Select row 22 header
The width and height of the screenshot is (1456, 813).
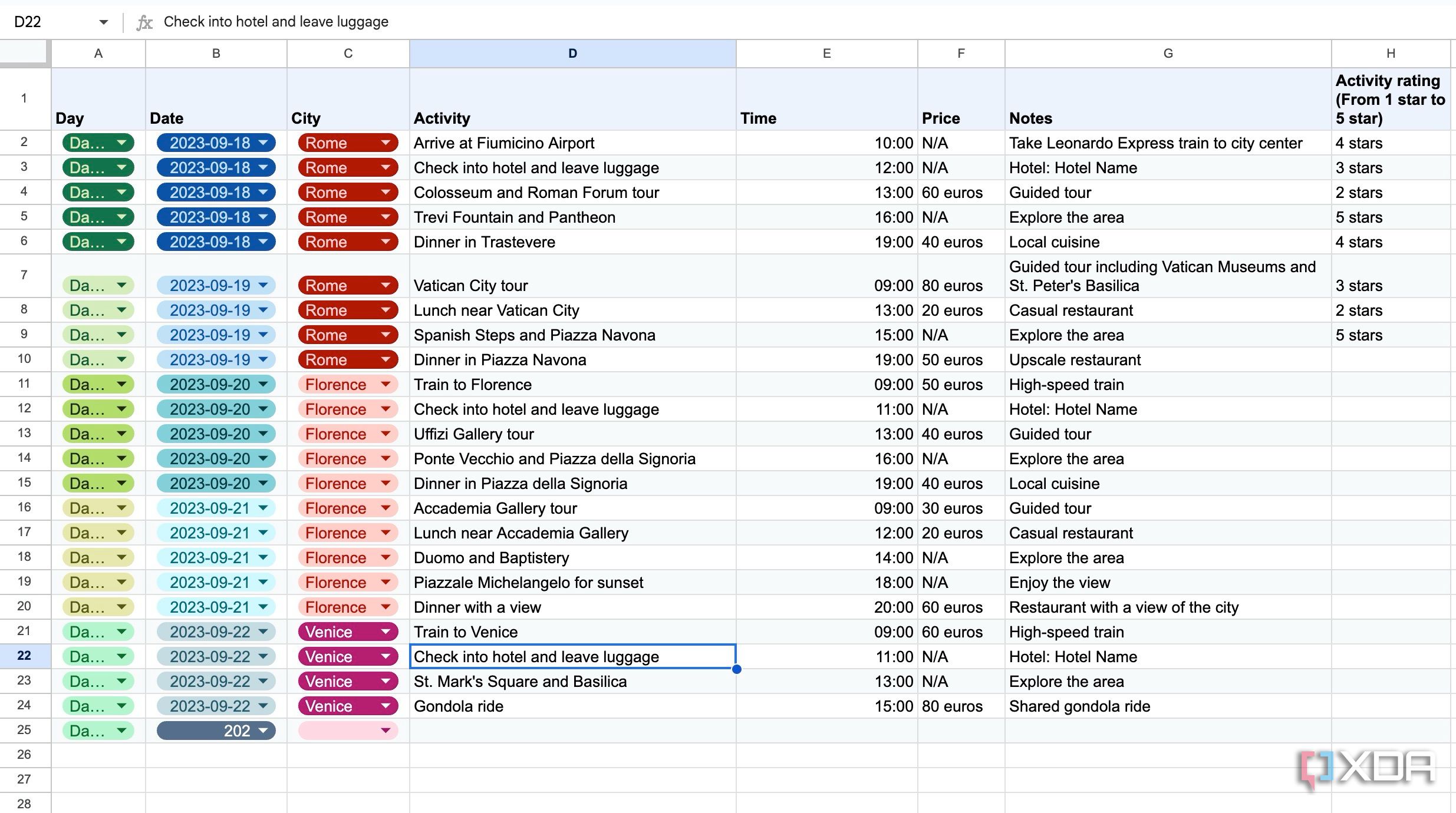pyautogui.click(x=24, y=656)
